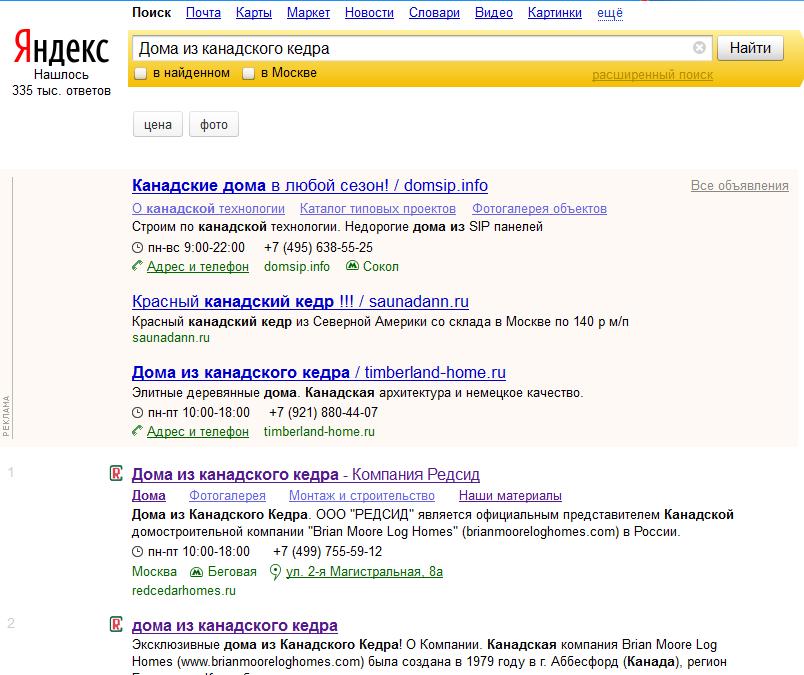Expand the 'ещё' services menu
This screenshot has width=804, height=675.
610,13
